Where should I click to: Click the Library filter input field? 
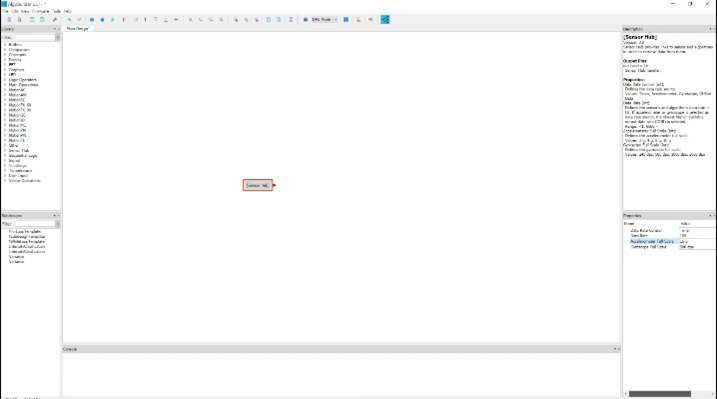coord(35,37)
